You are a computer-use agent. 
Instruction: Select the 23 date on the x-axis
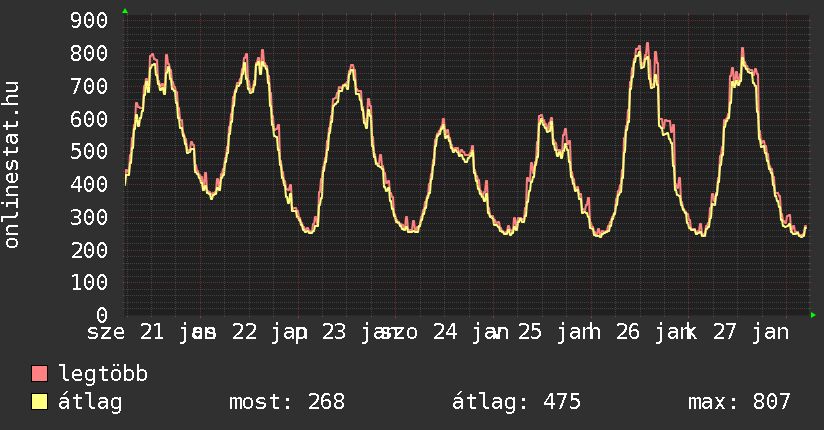point(336,333)
